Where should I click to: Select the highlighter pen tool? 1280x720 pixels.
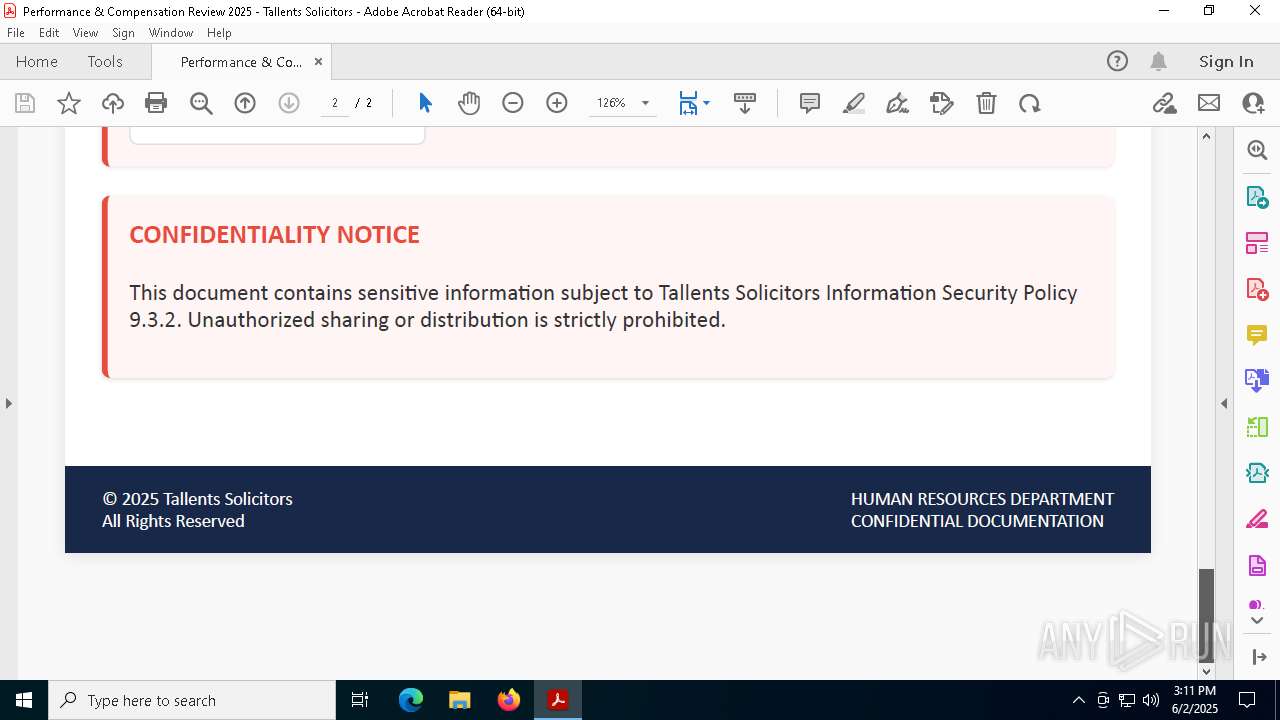(854, 103)
